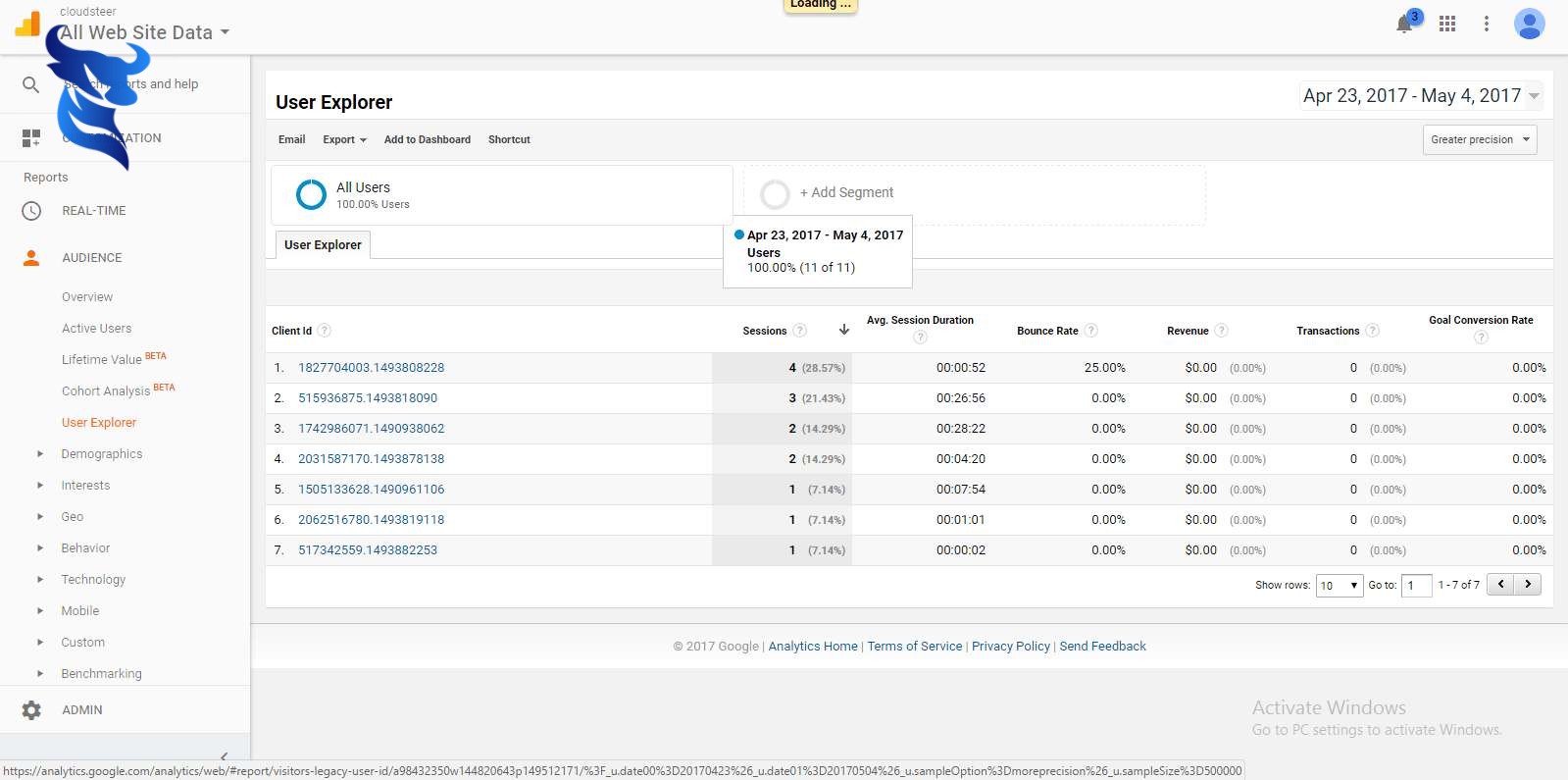Open client 515936875.1493818090
Screen dimensions: 1568x780
click(x=368, y=398)
